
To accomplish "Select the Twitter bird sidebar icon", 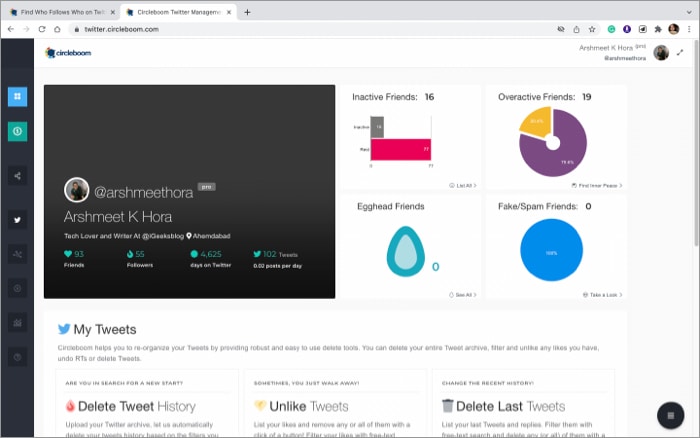I will click(17, 220).
